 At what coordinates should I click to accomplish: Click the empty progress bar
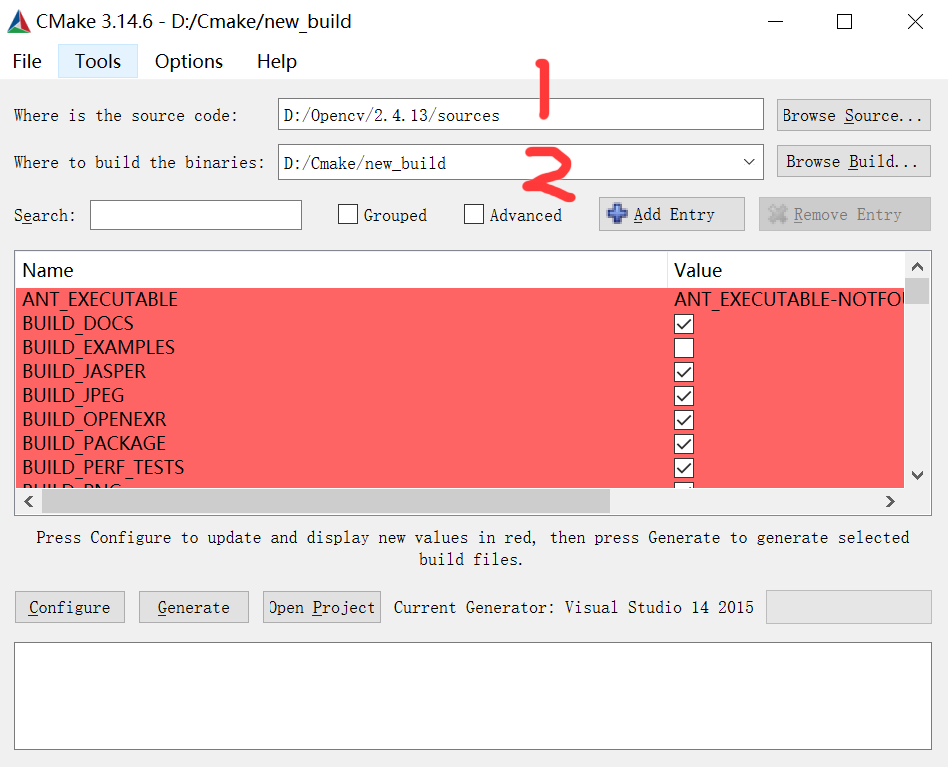click(x=848, y=607)
